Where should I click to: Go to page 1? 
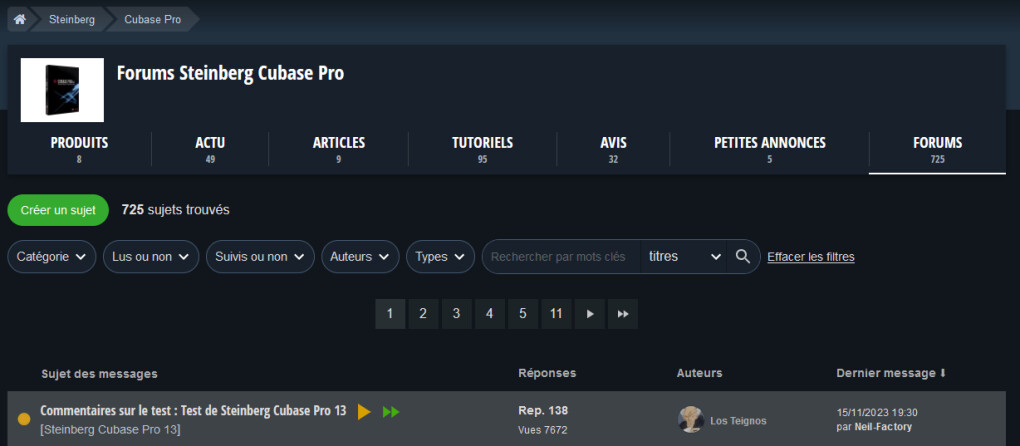(x=390, y=314)
